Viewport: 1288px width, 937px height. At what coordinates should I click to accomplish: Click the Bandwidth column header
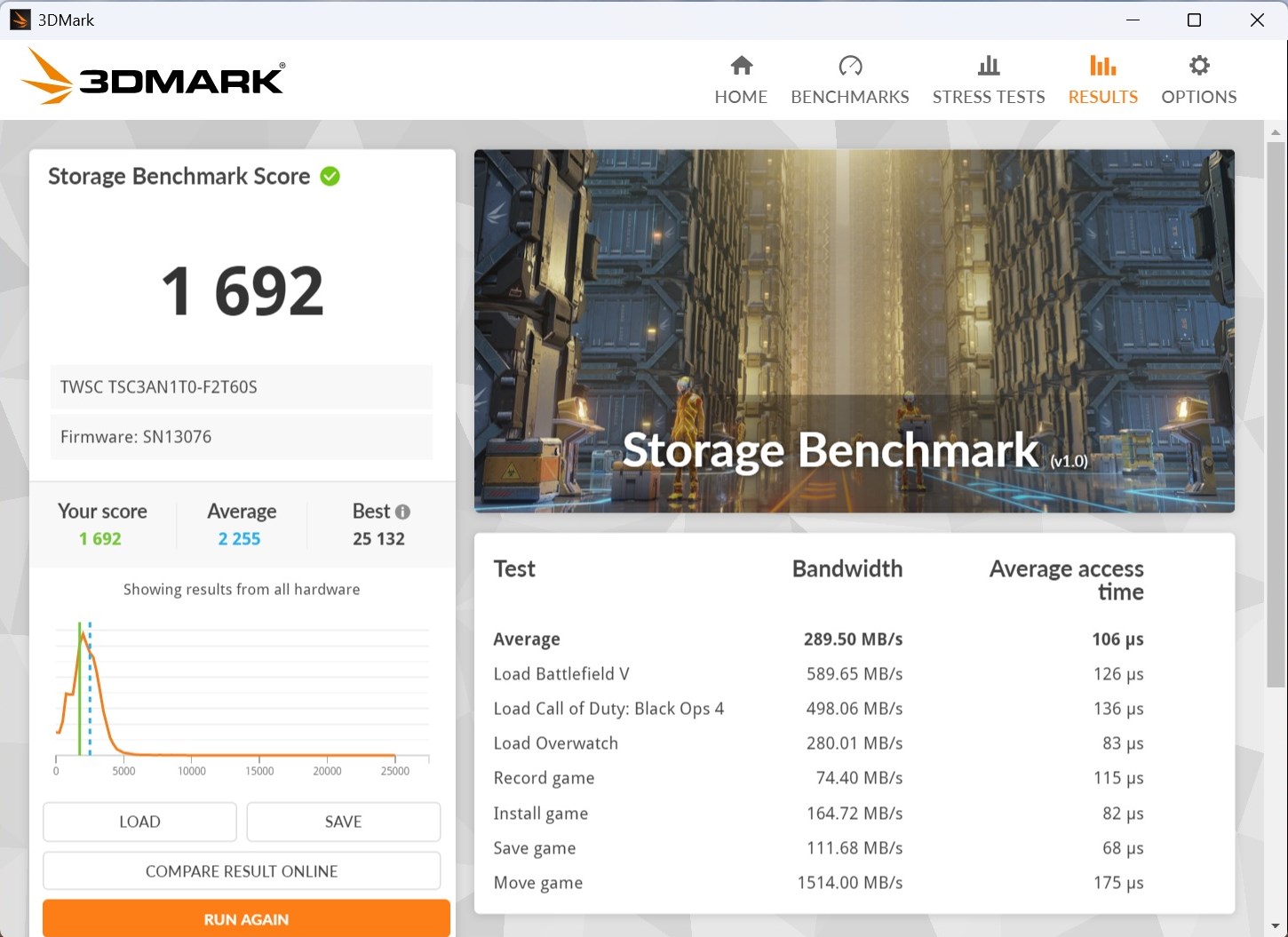[847, 569]
